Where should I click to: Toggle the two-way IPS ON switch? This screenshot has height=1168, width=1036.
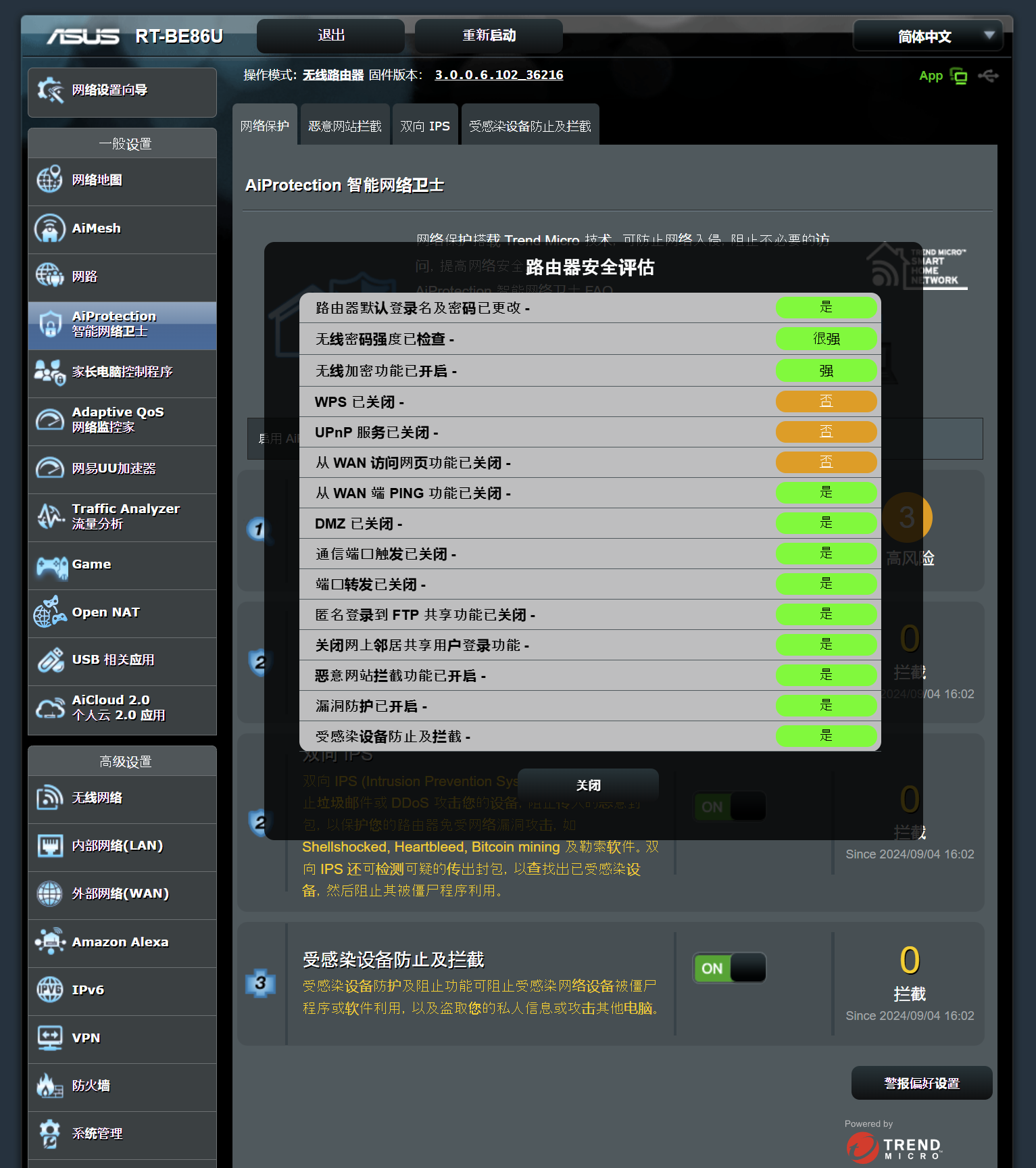tap(729, 806)
